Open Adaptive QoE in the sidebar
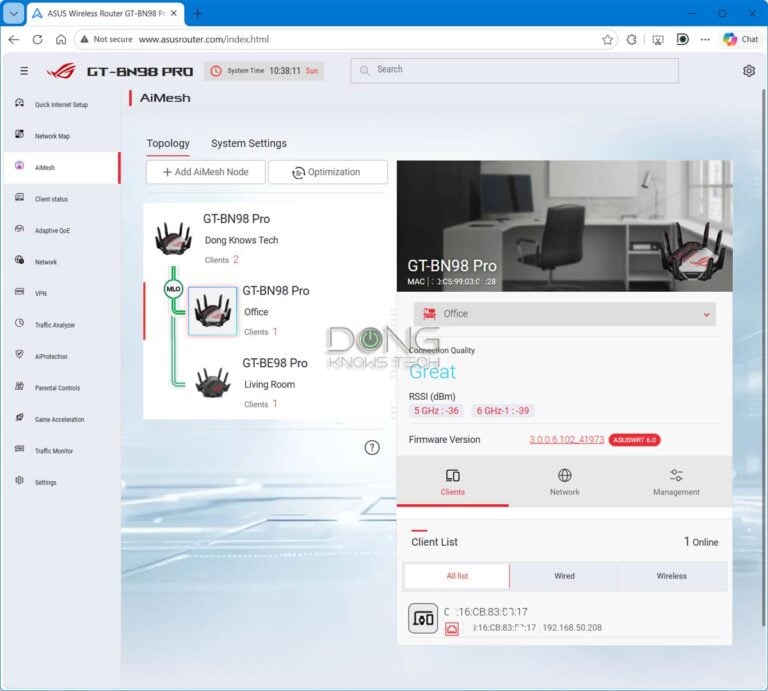 (x=61, y=230)
